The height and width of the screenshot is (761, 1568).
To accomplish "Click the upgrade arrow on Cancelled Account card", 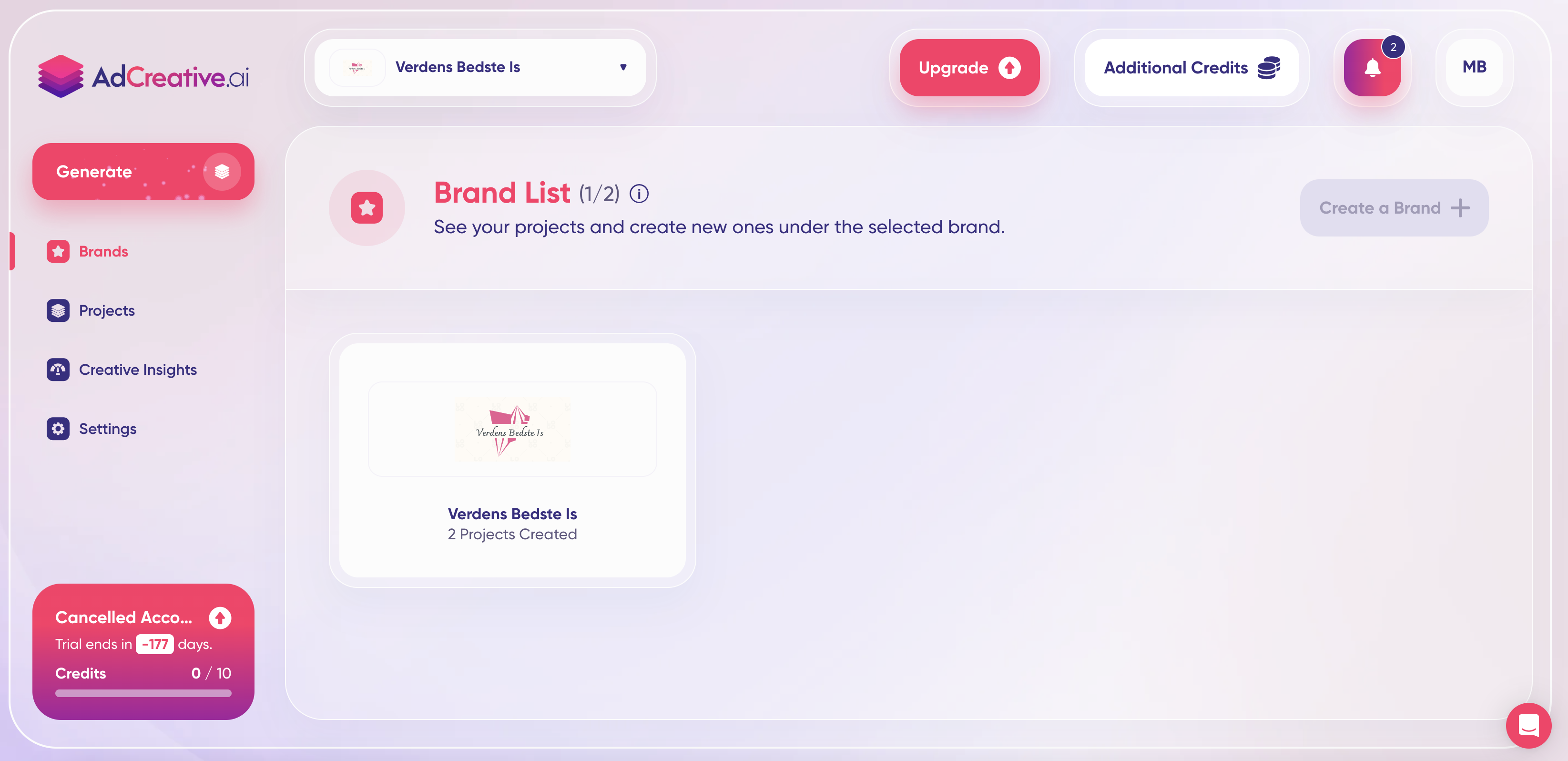I will pyautogui.click(x=220, y=618).
